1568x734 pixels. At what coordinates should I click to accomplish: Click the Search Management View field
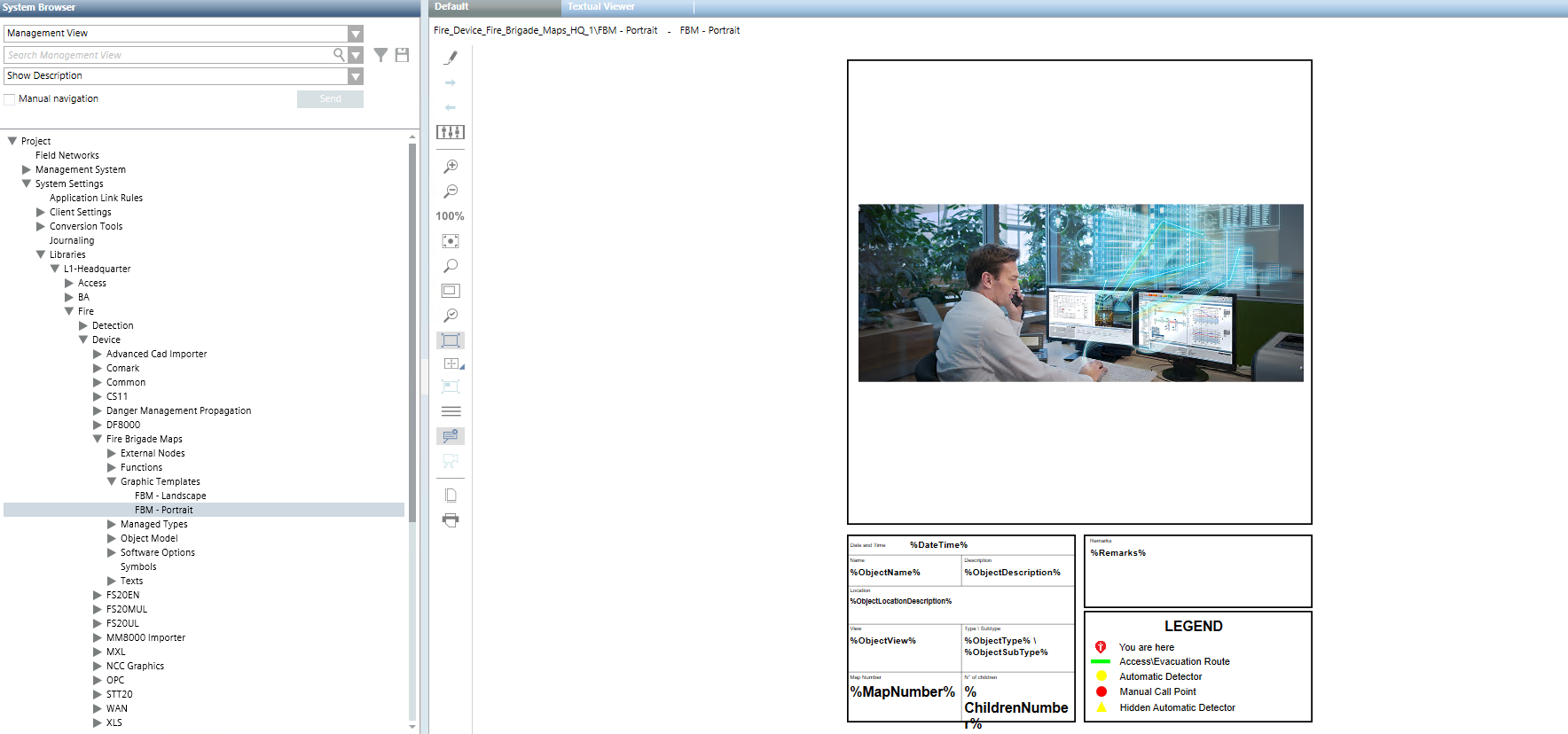coord(169,55)
